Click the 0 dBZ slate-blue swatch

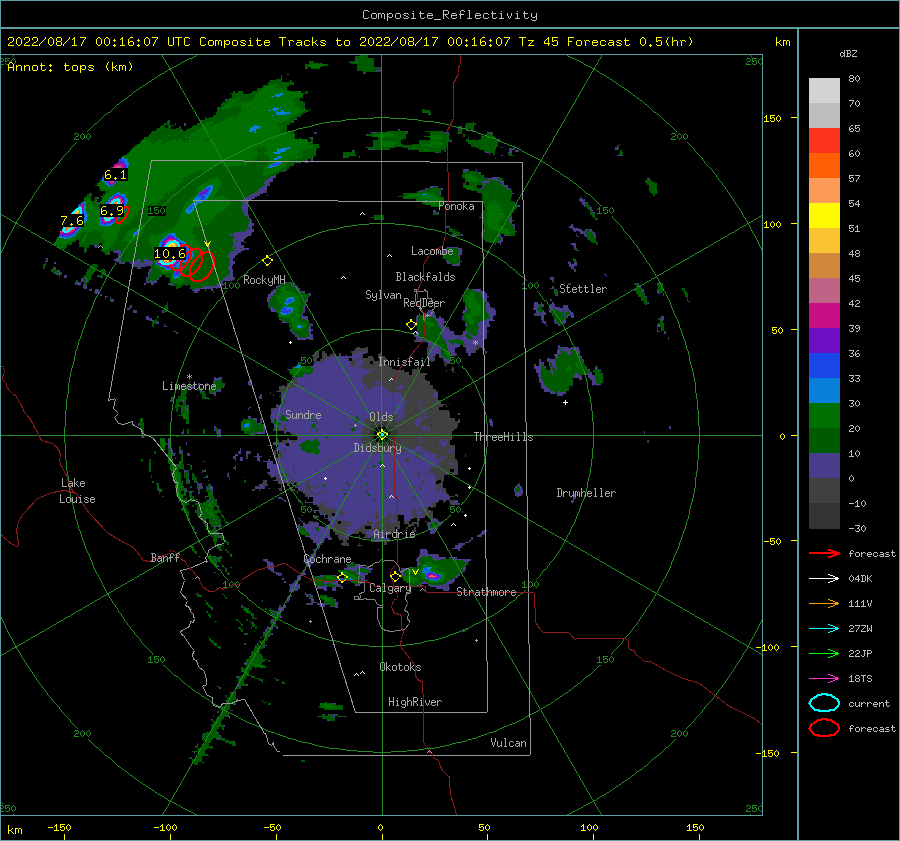pos(824,466)
